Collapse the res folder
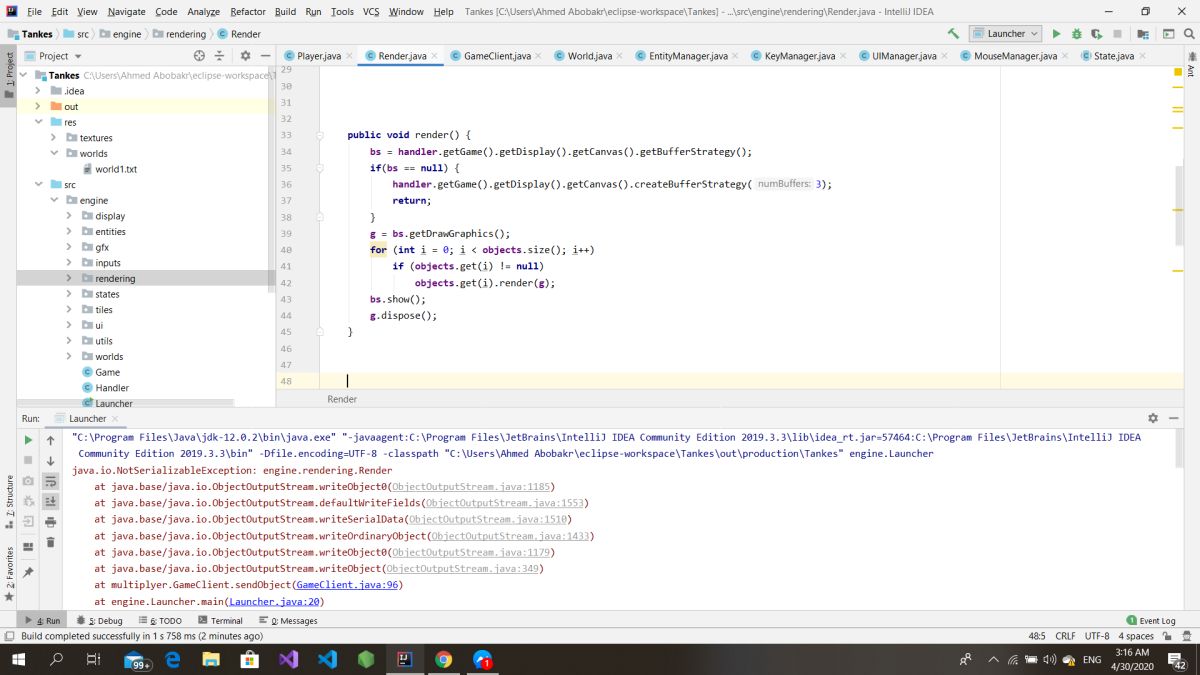The height and width of the screenshot is (675, 1200). click(38, 122)
